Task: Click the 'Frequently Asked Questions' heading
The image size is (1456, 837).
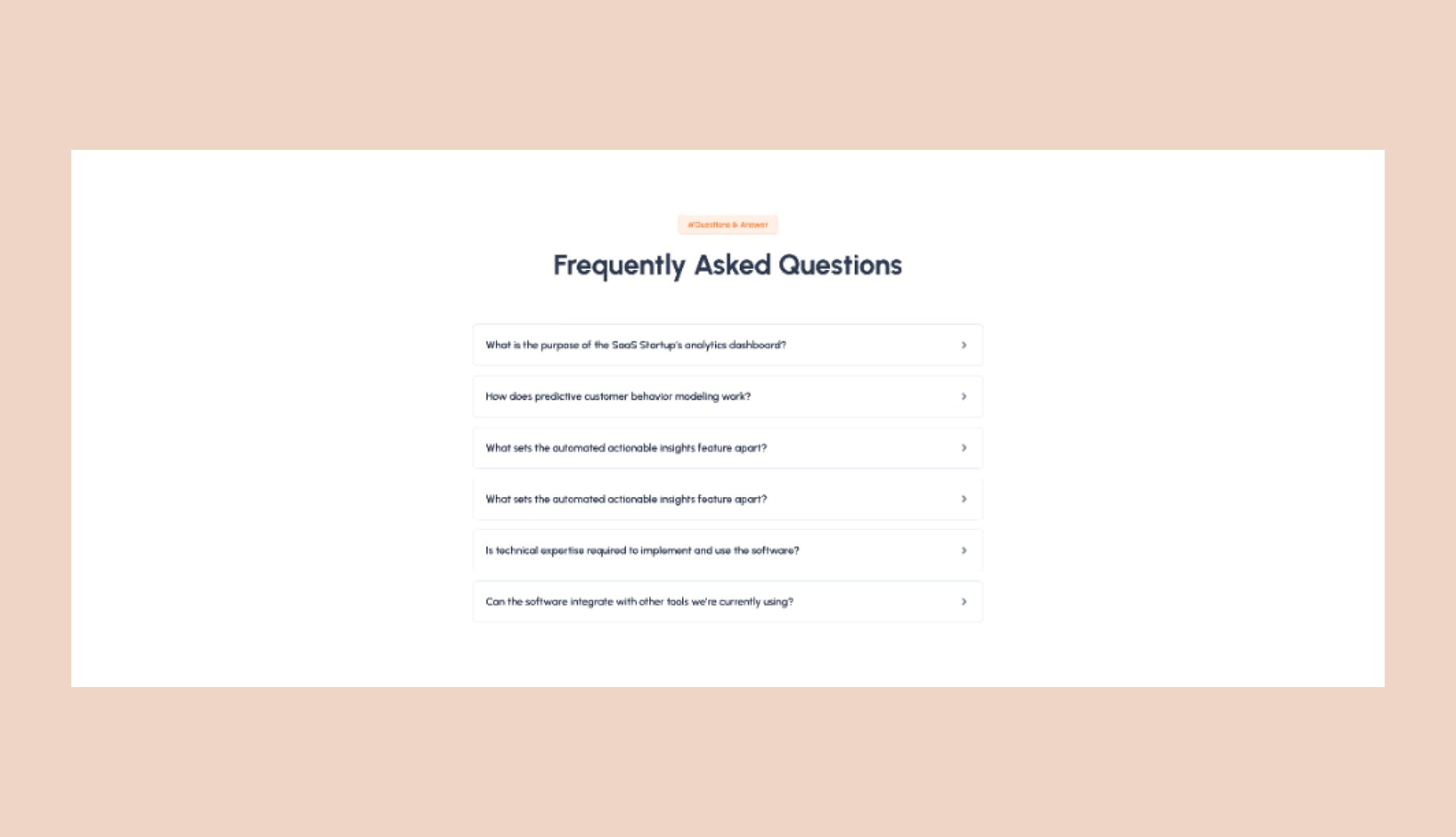Action: coord(727,265)
